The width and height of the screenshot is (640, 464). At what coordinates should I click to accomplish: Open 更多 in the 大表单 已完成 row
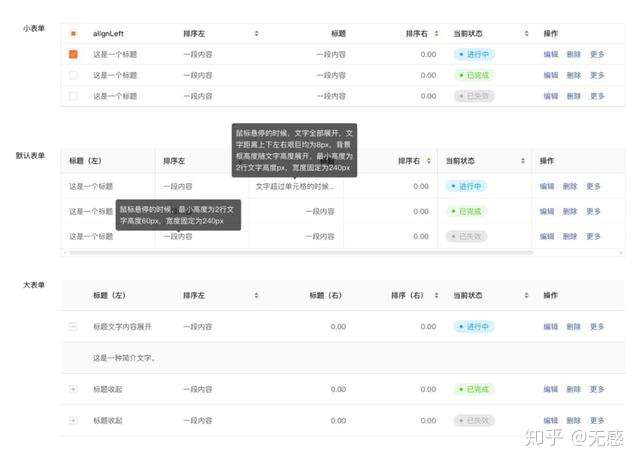(597, 389)
